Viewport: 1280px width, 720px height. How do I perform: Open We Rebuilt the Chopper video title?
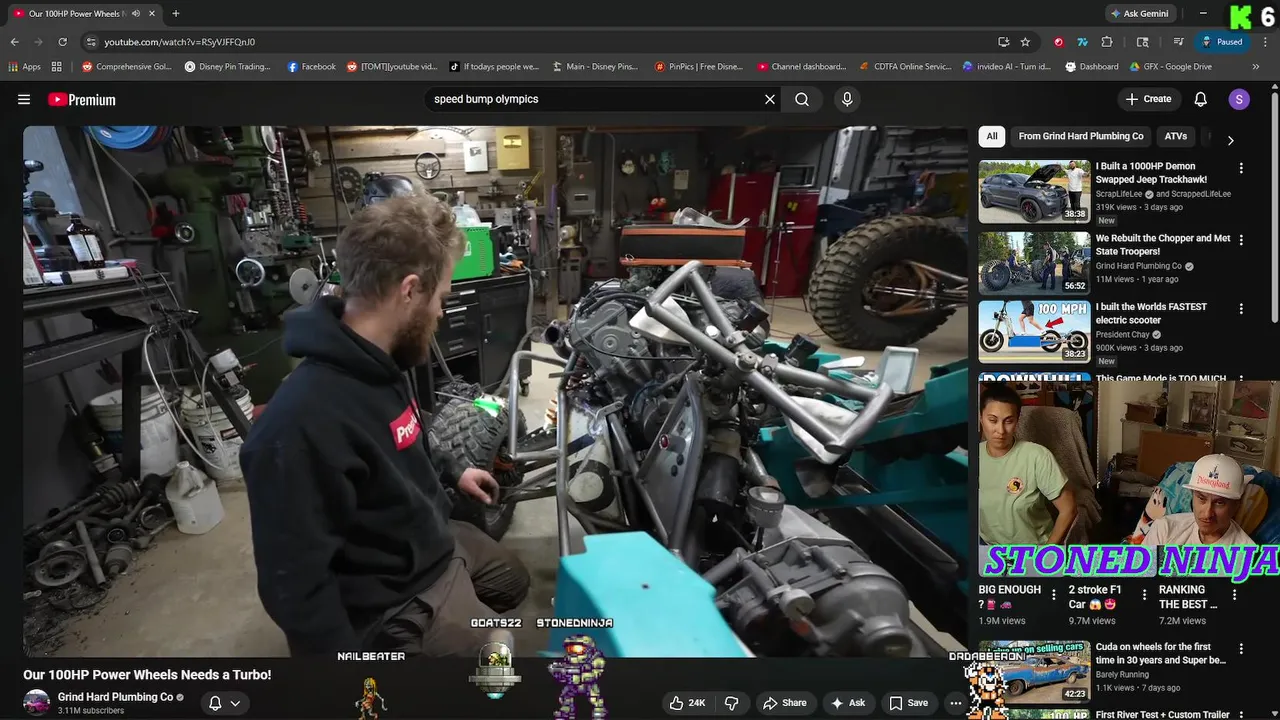[x=1163, y=245]
